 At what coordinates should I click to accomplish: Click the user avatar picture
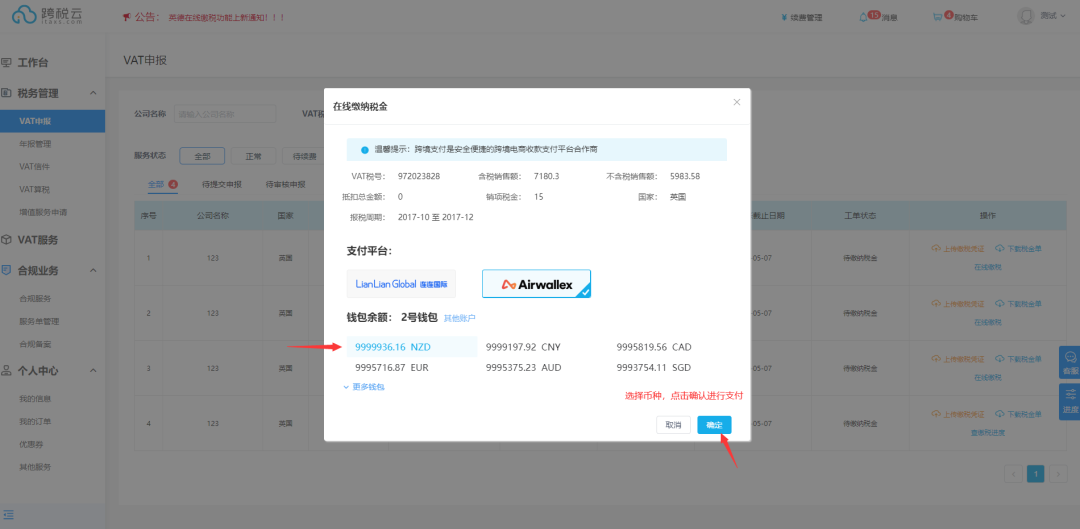(1026, 17)
